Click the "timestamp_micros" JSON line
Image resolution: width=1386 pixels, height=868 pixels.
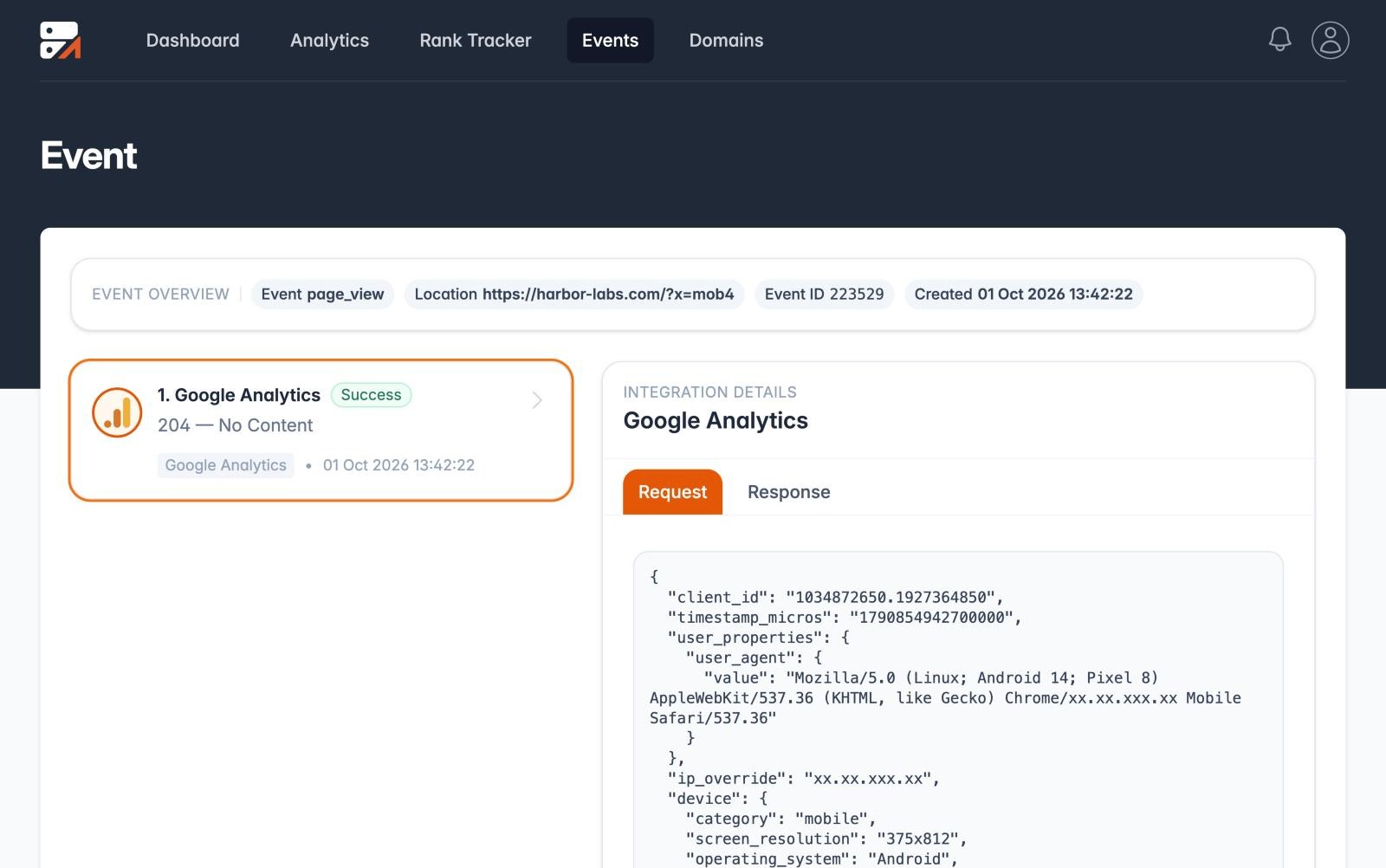845,617
